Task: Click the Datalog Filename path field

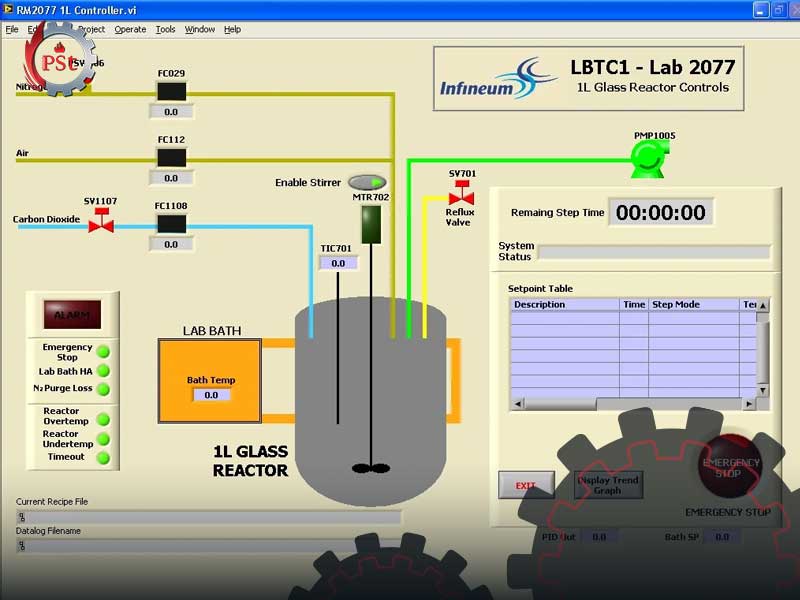Action: 210,546
